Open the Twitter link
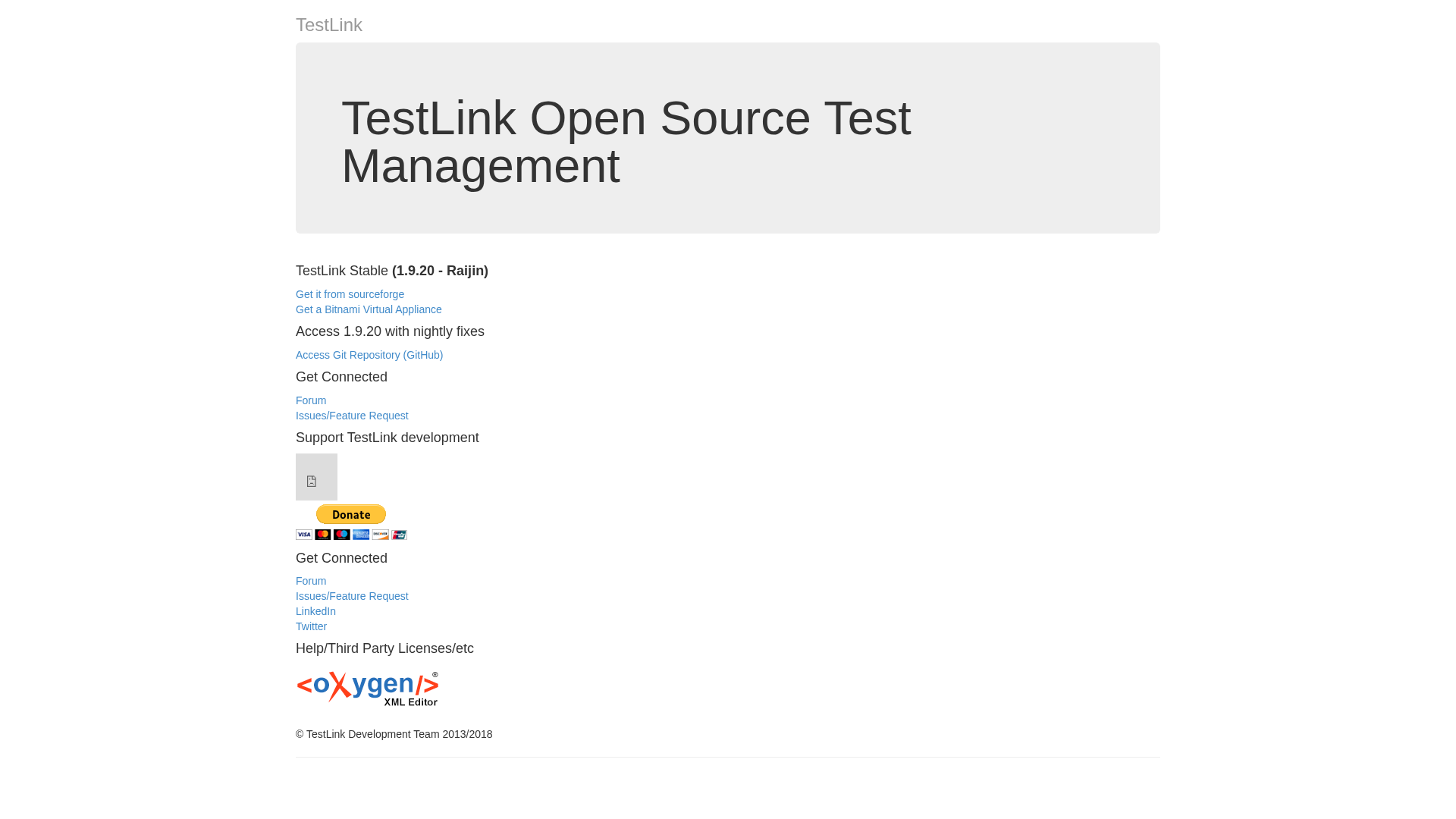The height and width of the screenshot is (819, 1456). [x=311, y=626]
